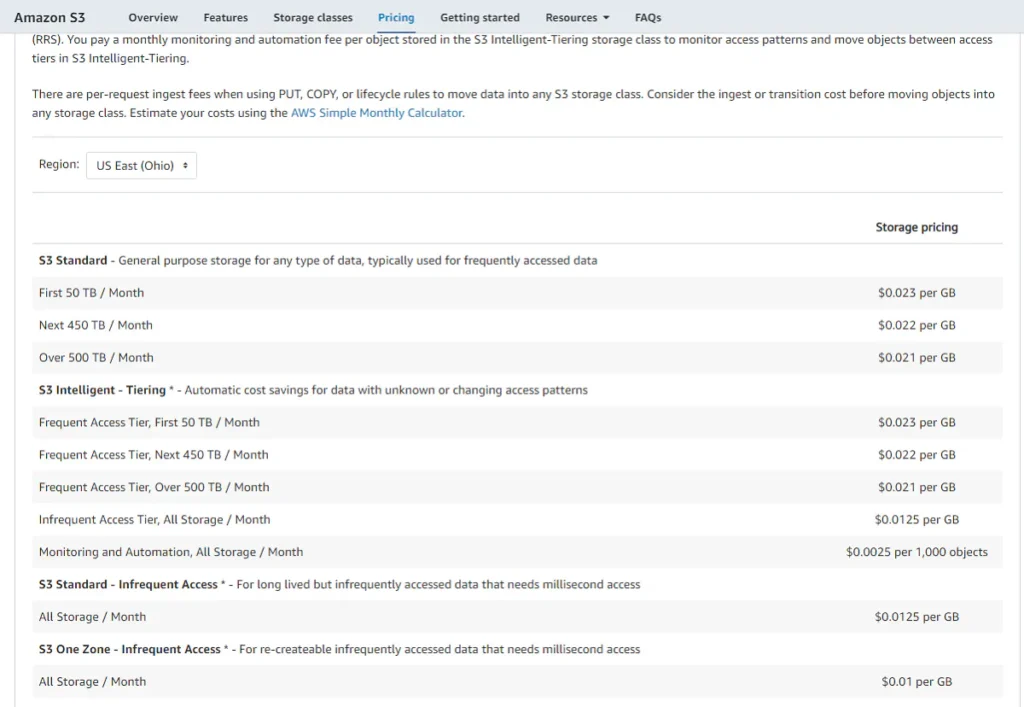
Task: Click "Next 450 TB / Month" under S3 Standard
Action: [x=95, y=325]
